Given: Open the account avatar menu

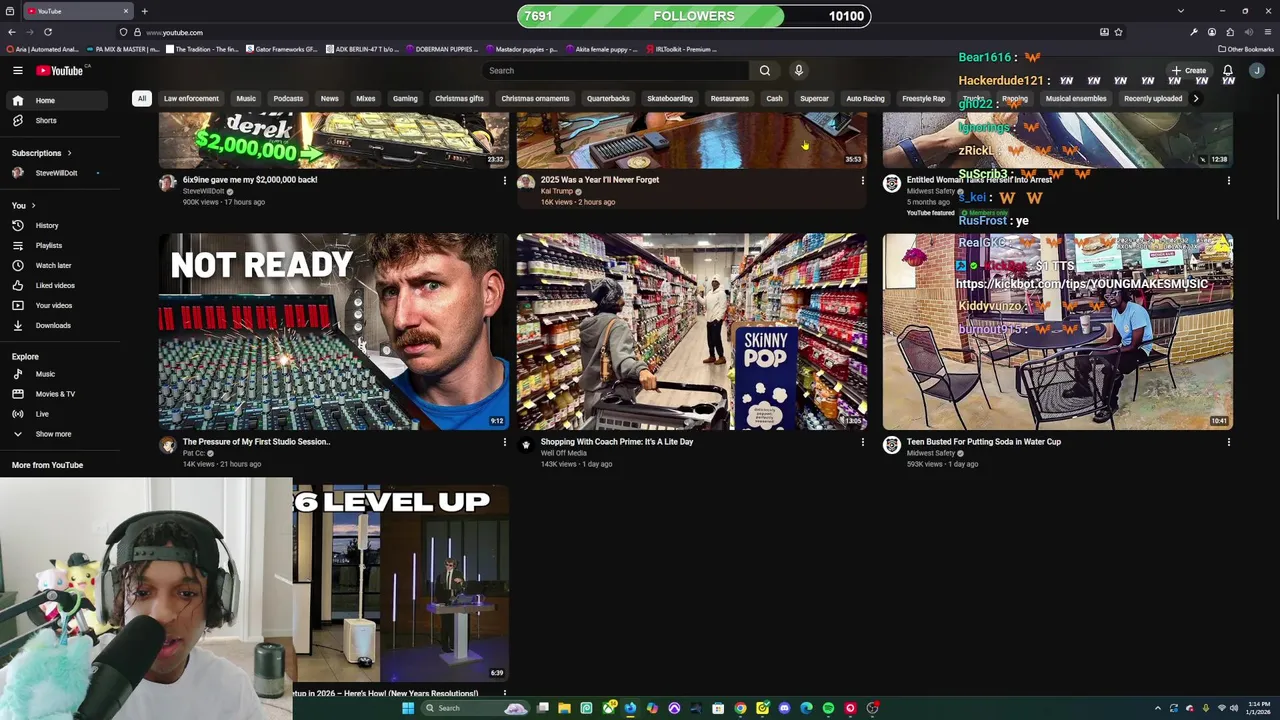Looking at the screenshot, I should pyautogui.click(x=1257, y=70).
